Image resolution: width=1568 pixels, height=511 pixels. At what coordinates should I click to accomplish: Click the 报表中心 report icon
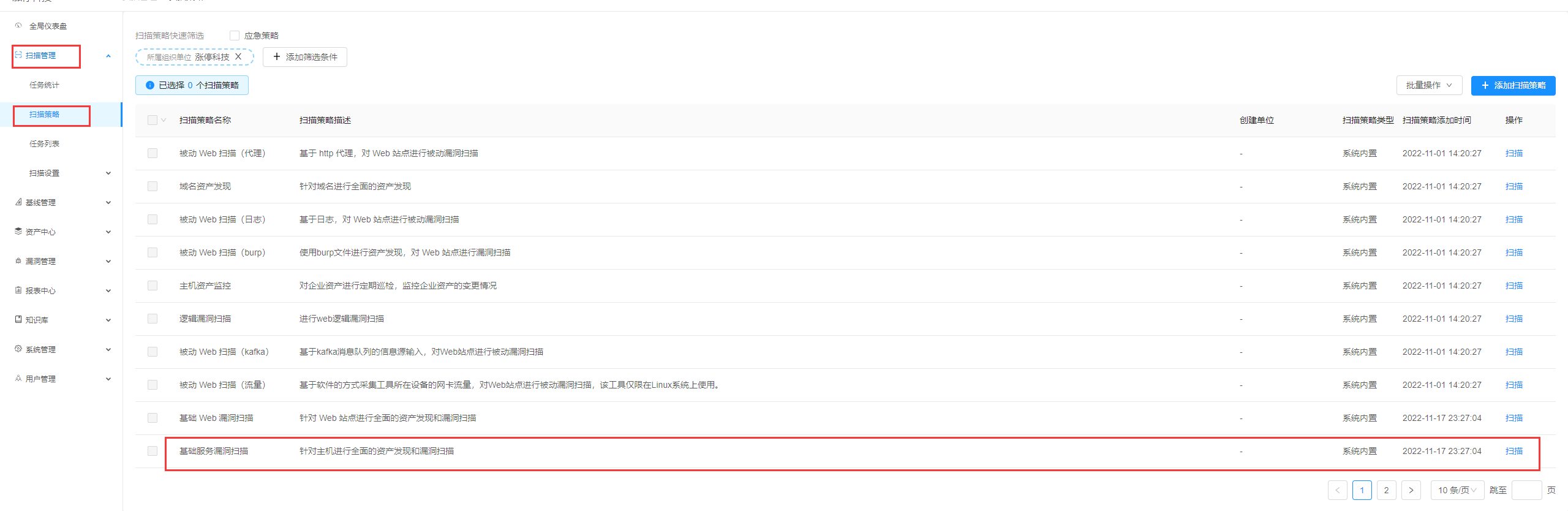(x=18, y=290)
